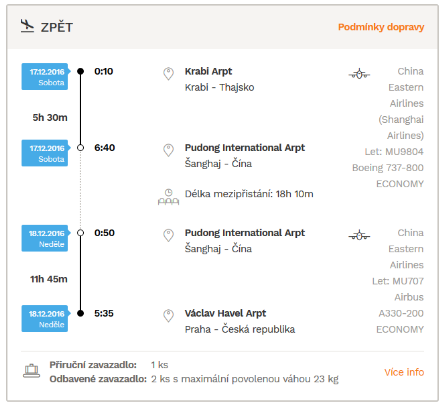The height and width of the screenshot is (408, 443).
Task: Click the luggage icon beside Příruční zavazadlo
Action: 32,371
